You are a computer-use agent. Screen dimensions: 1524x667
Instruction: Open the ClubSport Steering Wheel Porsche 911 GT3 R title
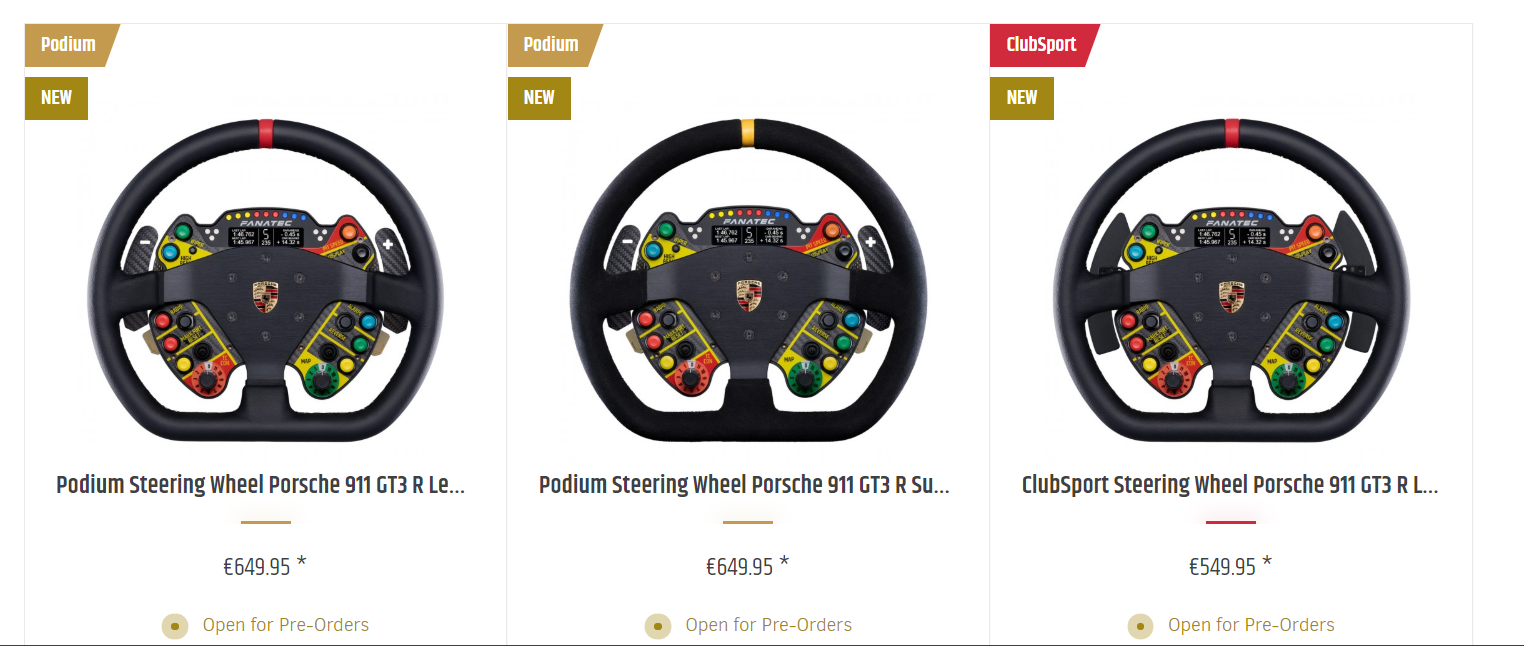(1230, 486)
